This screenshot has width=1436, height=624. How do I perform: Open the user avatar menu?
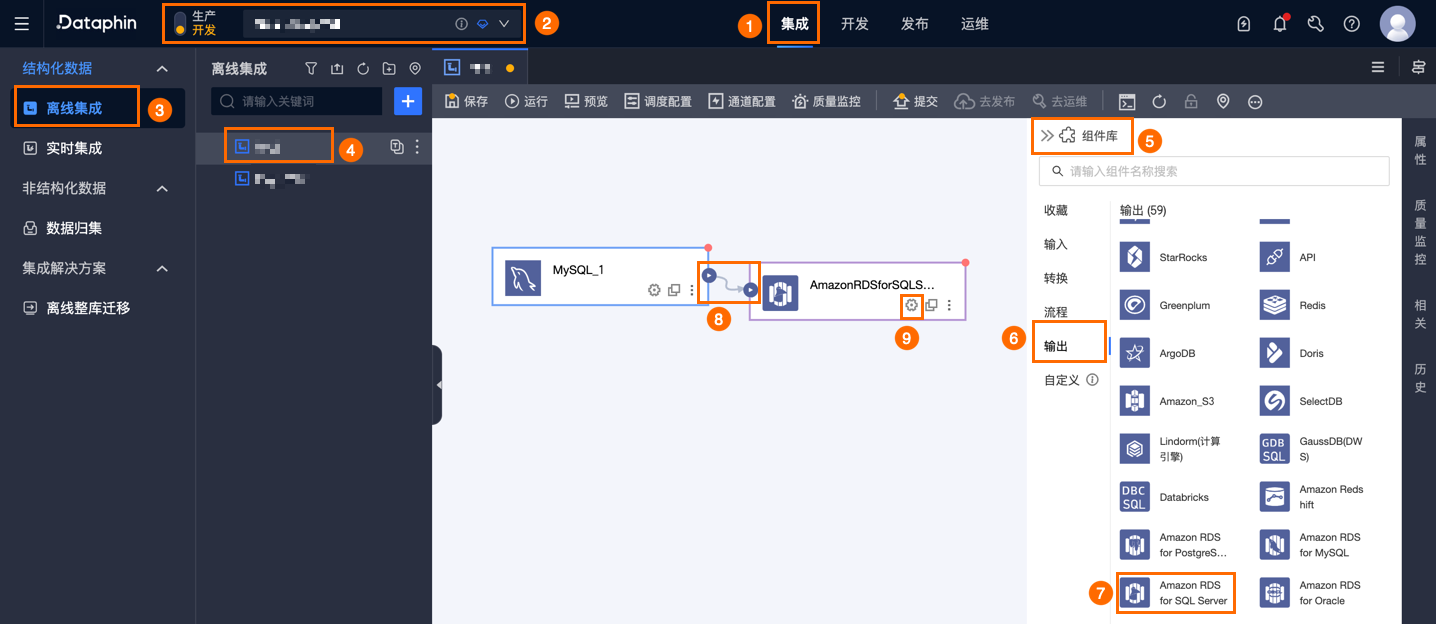(1397, 24)
